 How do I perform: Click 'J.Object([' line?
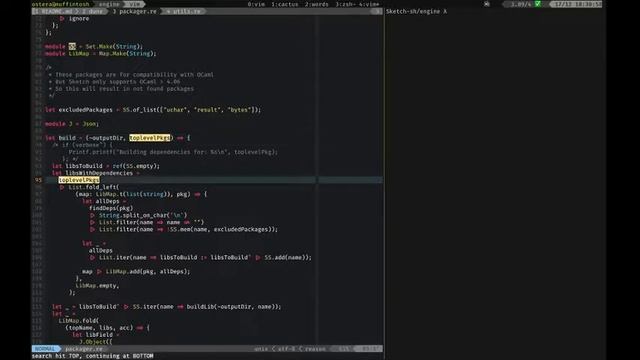coord(96,342)
